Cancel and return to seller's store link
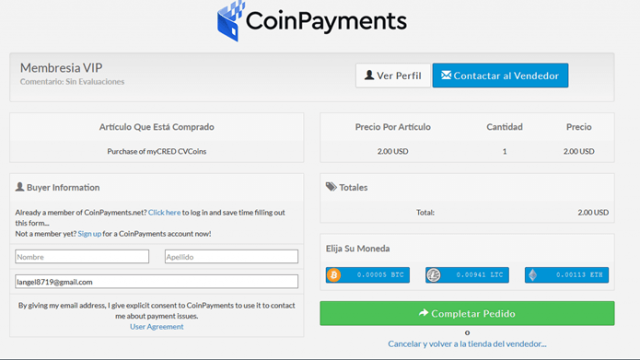 click(x=467, y=344)
